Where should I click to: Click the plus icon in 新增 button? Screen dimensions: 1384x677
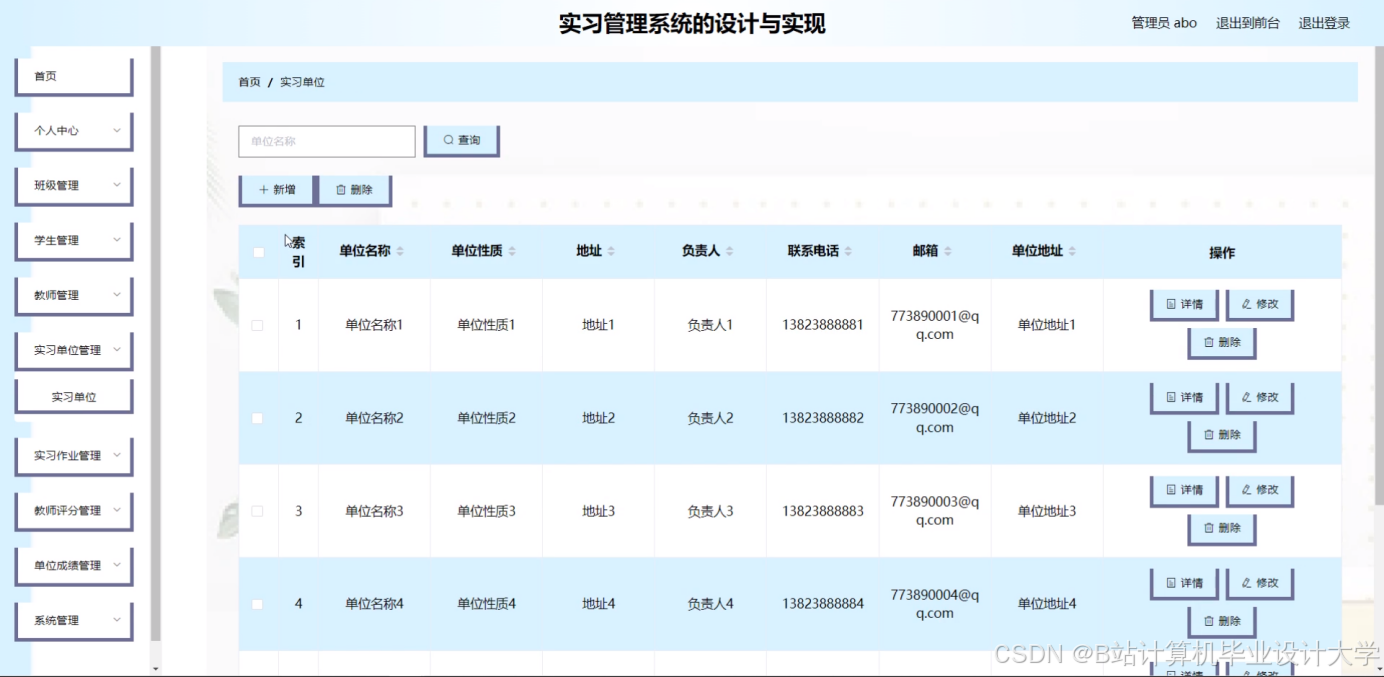(264, 190)
